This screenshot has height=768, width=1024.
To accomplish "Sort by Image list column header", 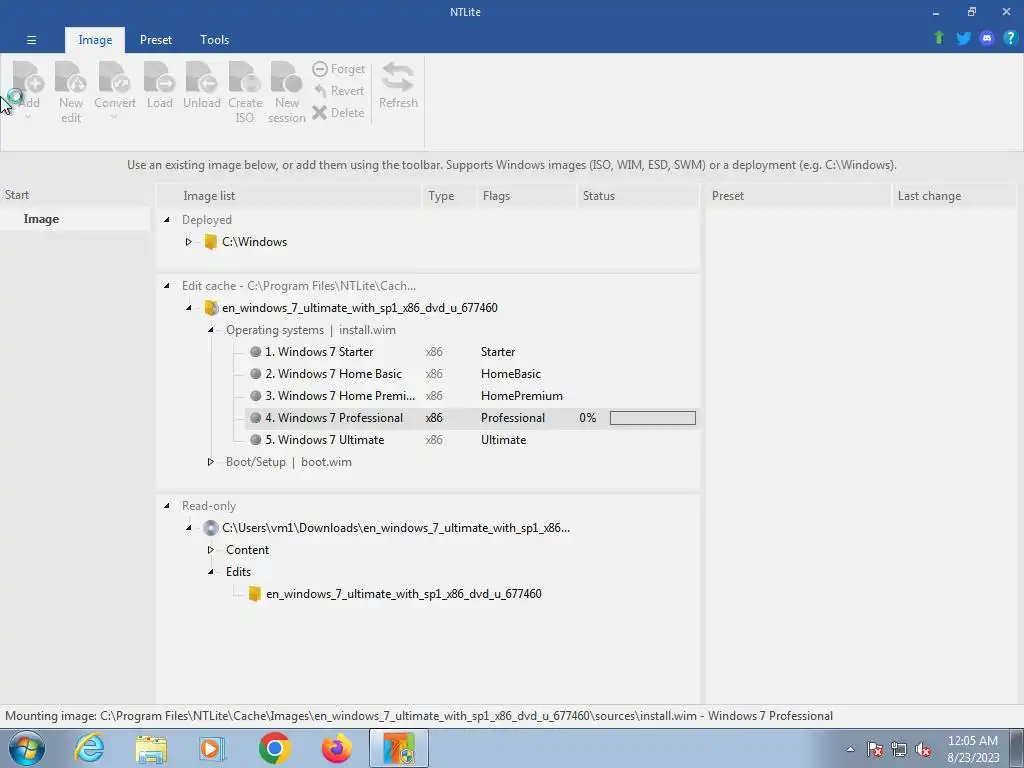I will 291,196.
